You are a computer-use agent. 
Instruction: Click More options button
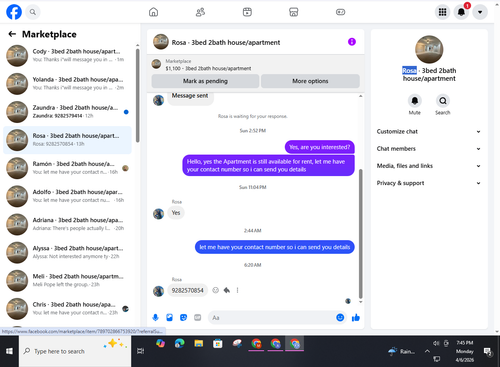(310, 81)
